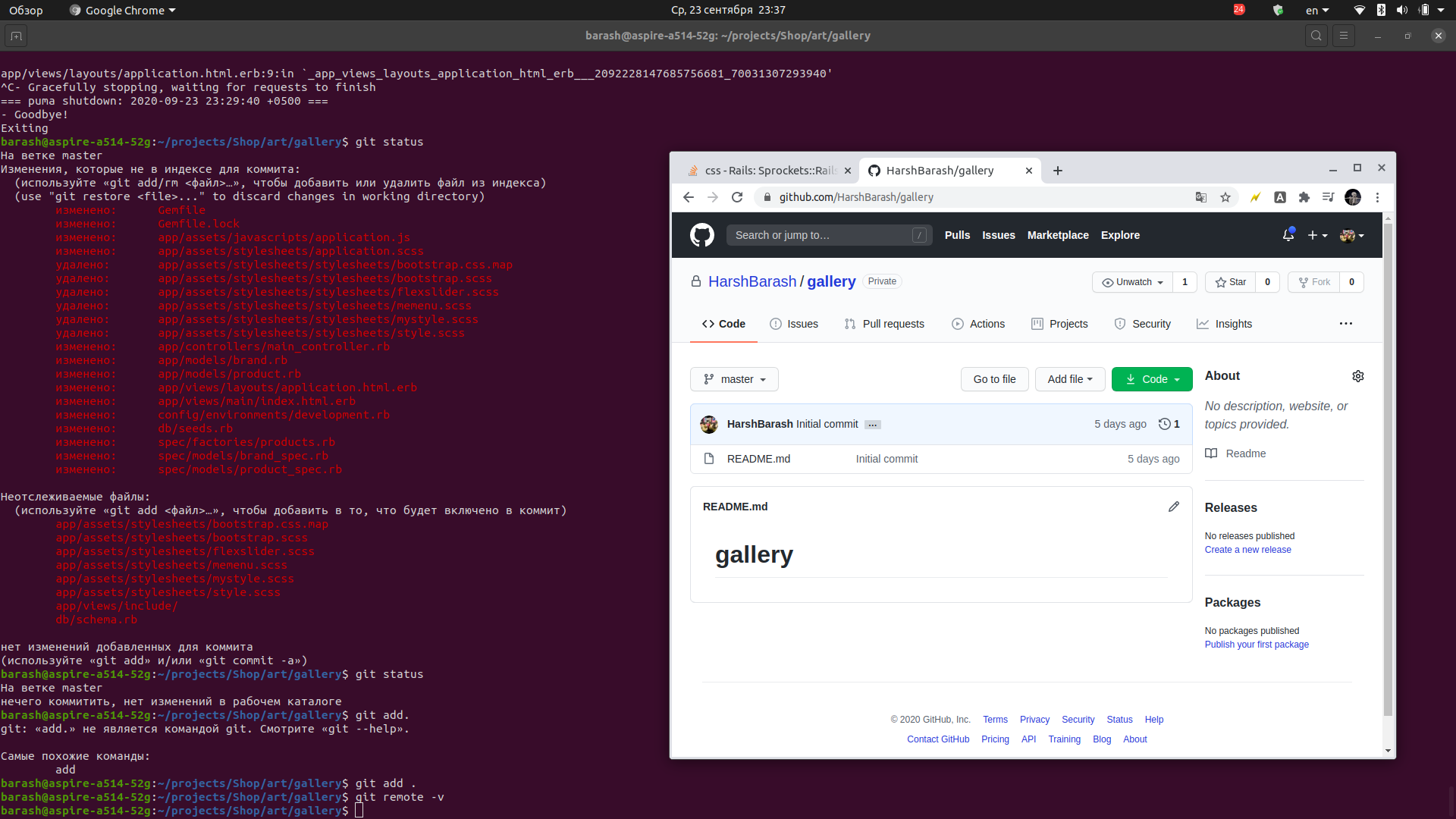Click the terminal search icon
Viewport: 1456px width, 819px height.
(x=1316, y=36)
